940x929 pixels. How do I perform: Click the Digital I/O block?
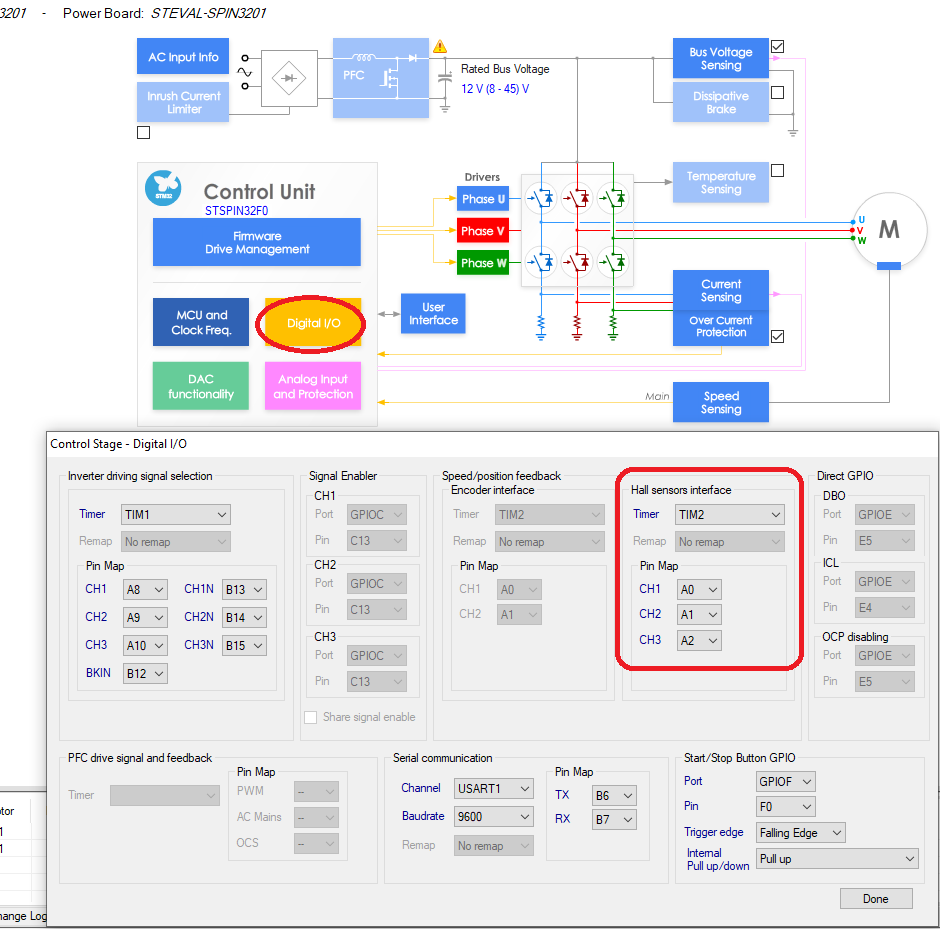point(313,323)
